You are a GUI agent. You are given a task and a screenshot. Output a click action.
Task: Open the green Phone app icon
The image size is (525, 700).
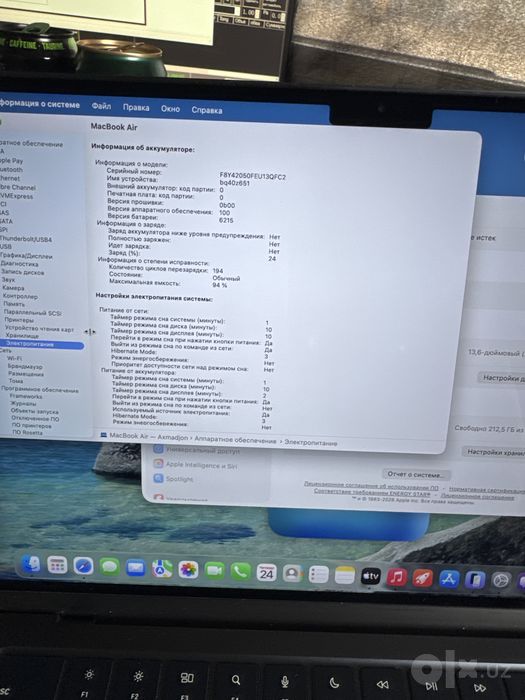[241, 572]
